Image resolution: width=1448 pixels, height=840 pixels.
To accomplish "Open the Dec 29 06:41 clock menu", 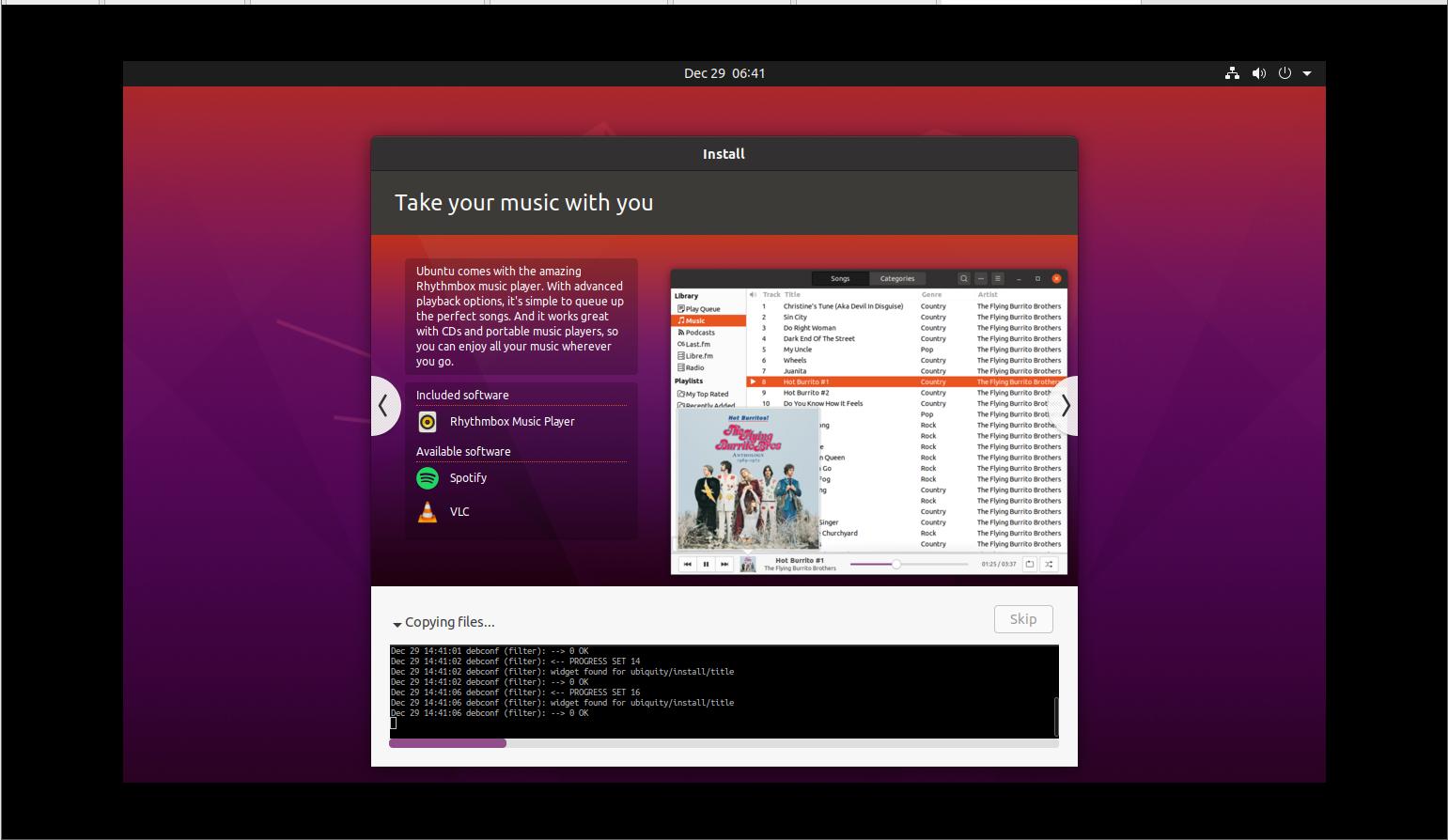I will coord(724,73).
